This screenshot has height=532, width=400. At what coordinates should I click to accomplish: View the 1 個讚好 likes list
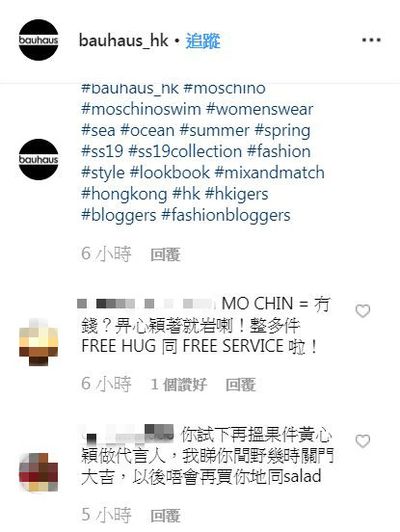(179, 385)
